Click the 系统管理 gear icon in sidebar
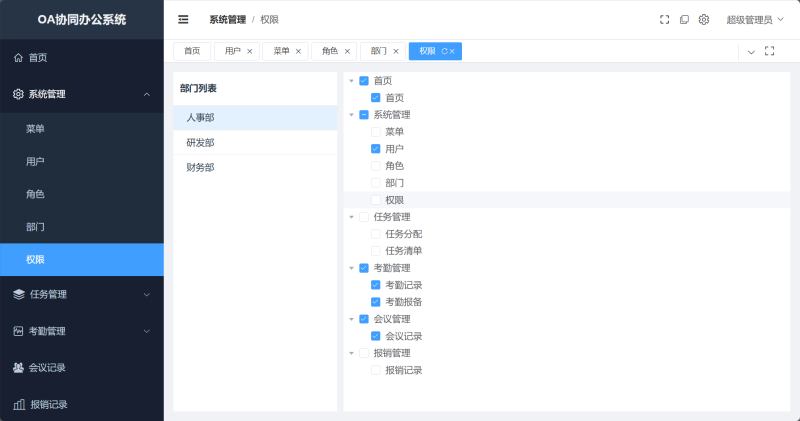Viewport: 800px width, 421px height. click(x=18, y=94)
